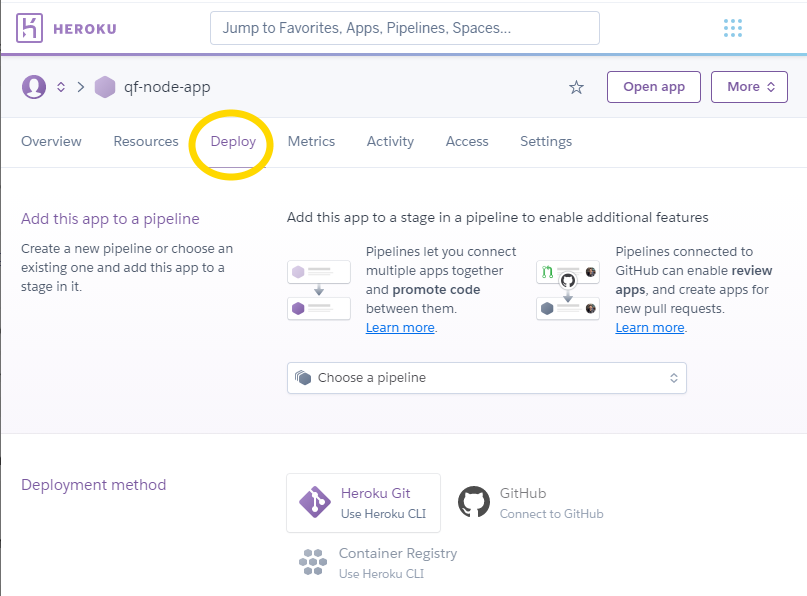The height and width of the screenshot is (596, 807).
Task: Open the app switcher grid icon
Action: [x=733, y=28]
